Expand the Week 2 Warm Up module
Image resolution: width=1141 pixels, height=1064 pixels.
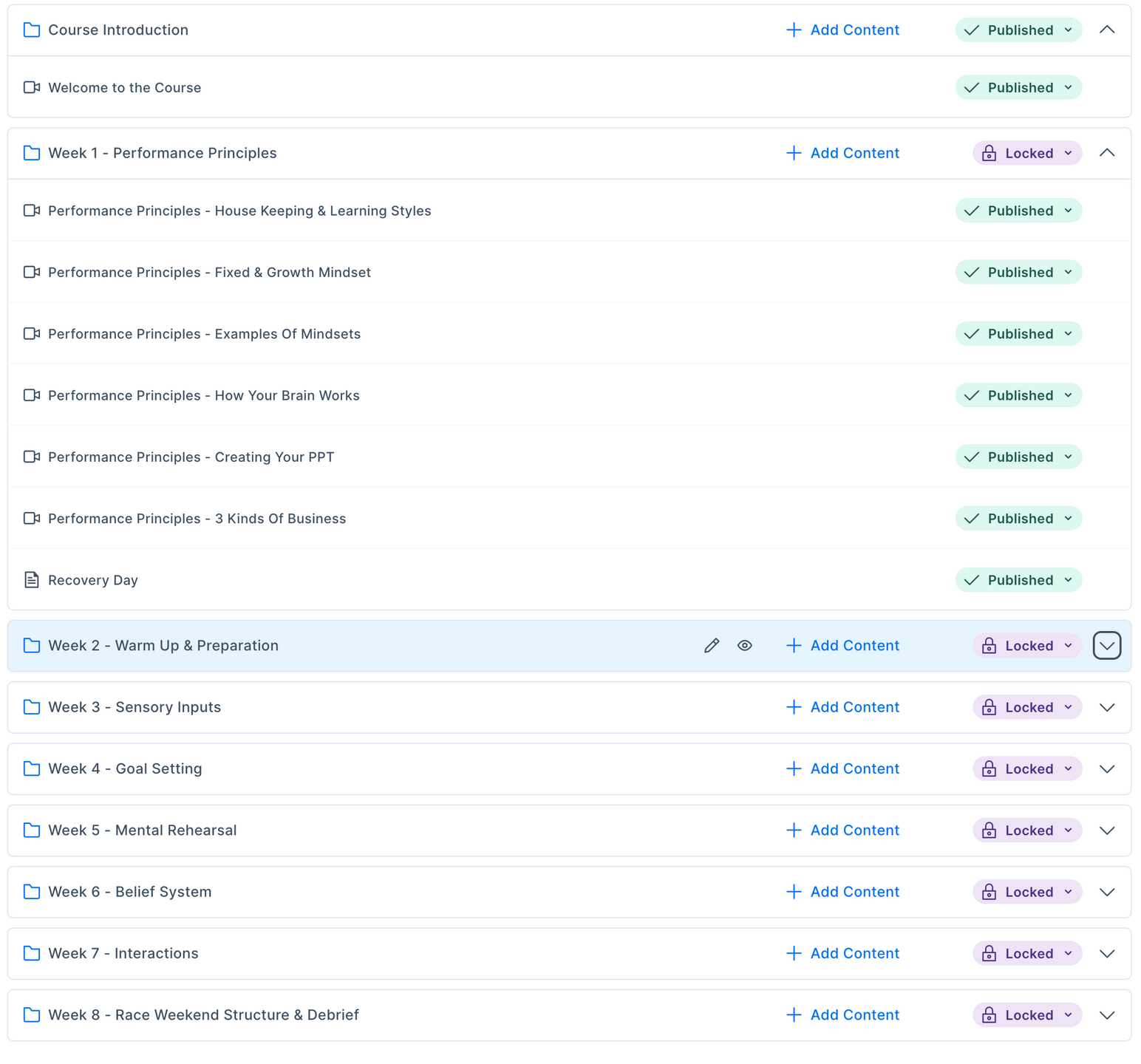[x=1106, y=646]
